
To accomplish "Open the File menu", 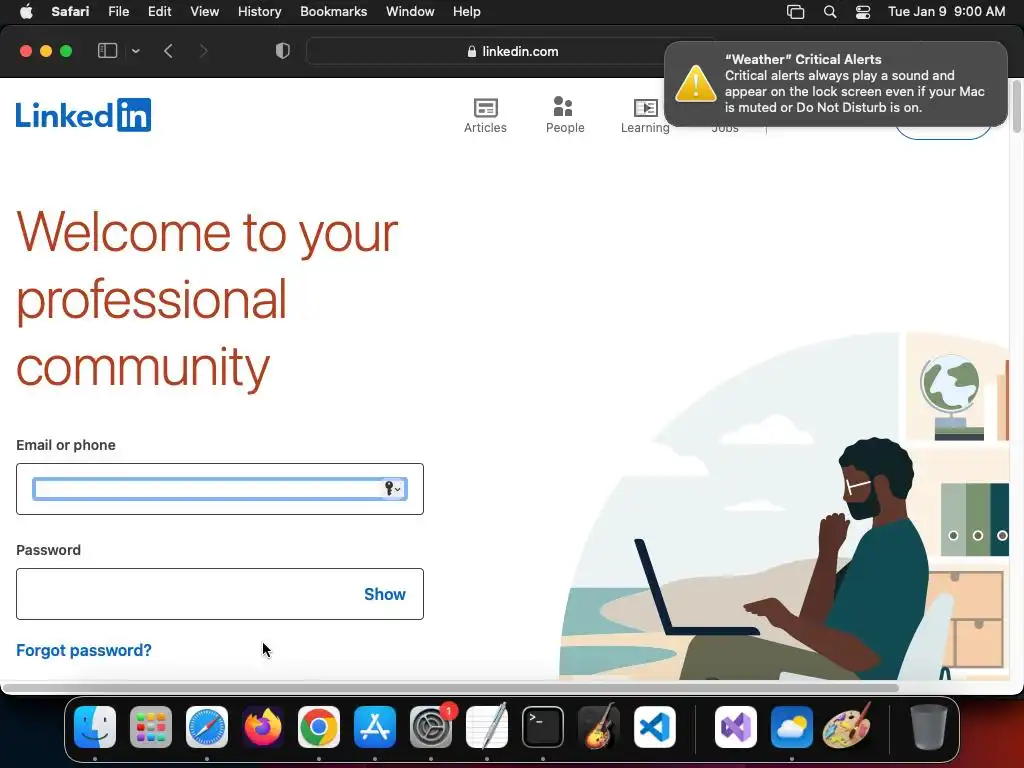I will click(x=118, y=12).
